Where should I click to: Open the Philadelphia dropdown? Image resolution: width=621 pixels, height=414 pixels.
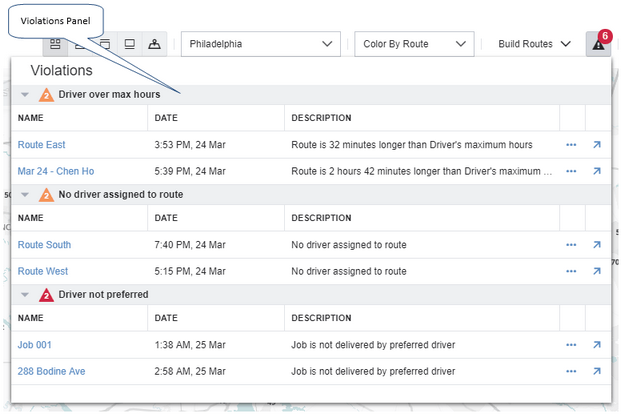261,44
